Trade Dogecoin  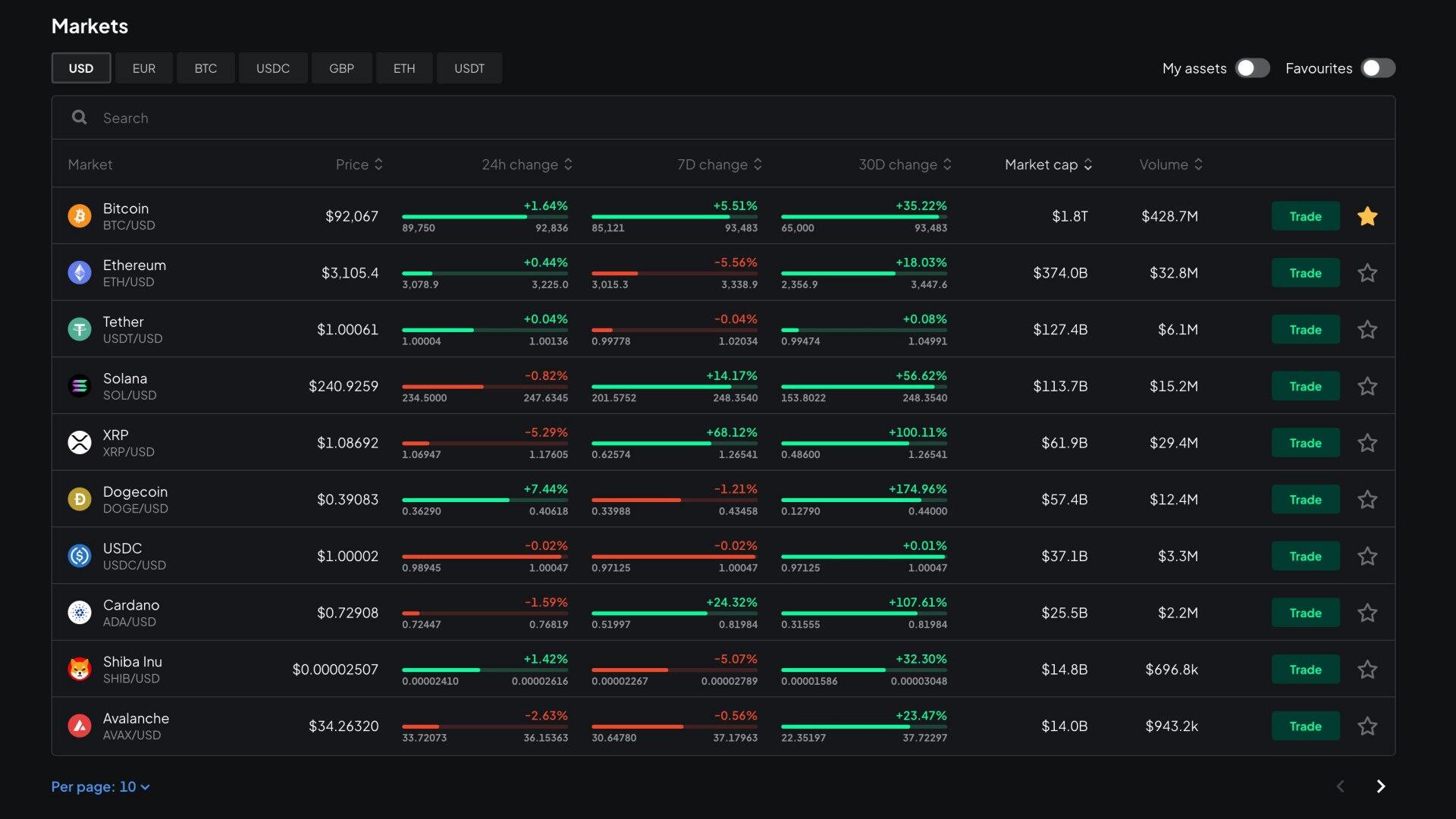[x=1305, y=499]
